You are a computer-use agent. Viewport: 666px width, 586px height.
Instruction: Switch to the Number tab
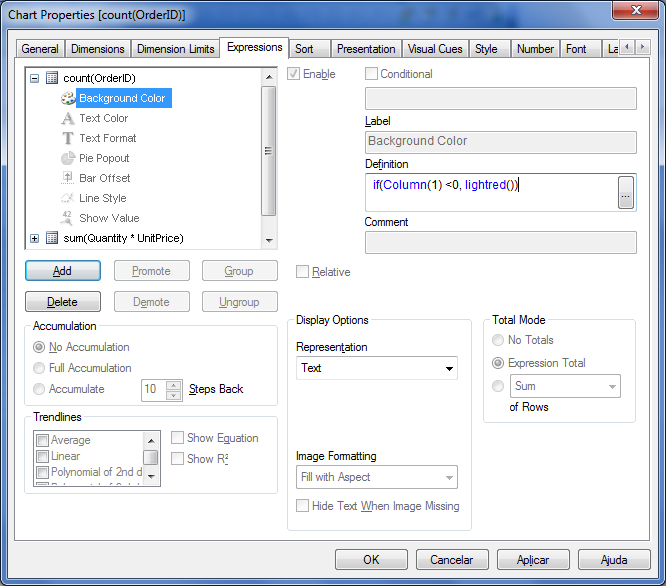click(x=535, y=49)
